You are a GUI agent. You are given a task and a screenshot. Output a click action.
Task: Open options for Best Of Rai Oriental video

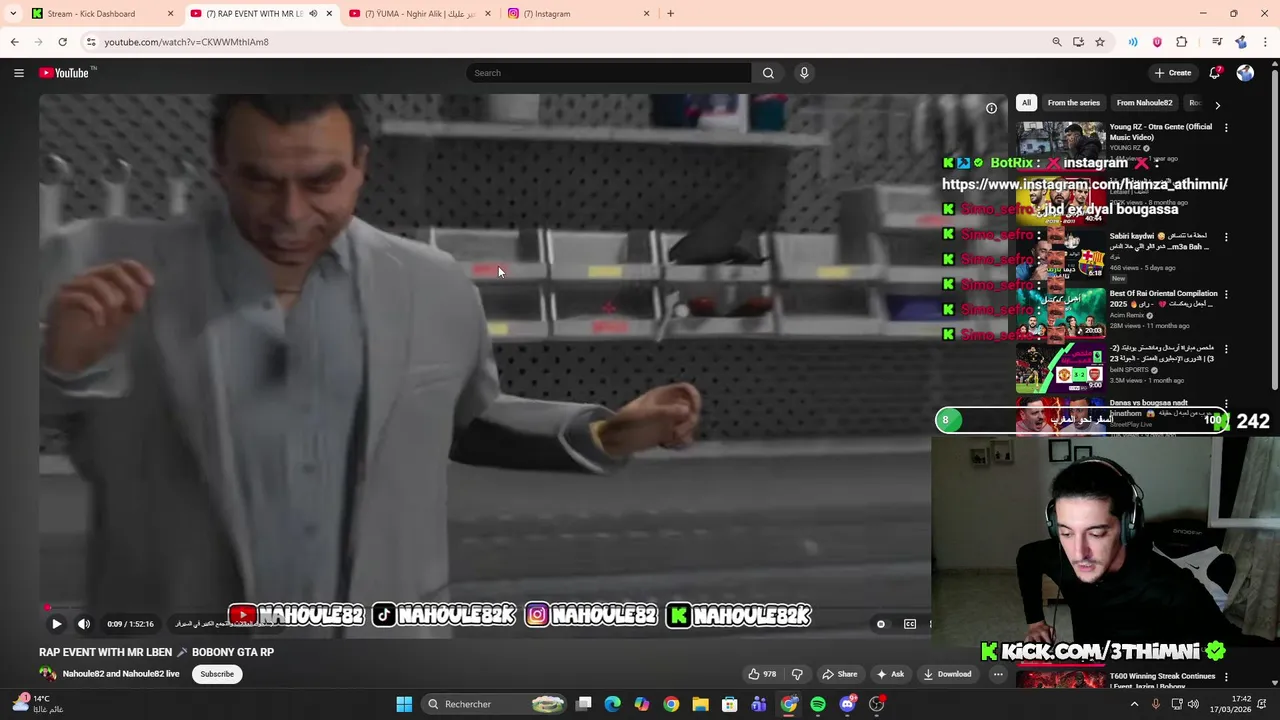coord(1226,295)
